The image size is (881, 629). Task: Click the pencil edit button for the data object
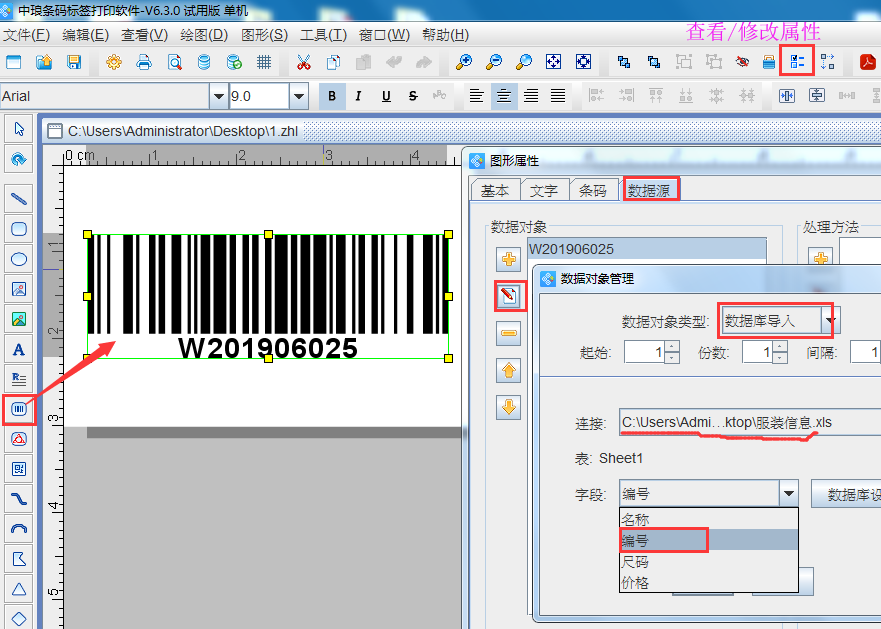tap(509, 294)
